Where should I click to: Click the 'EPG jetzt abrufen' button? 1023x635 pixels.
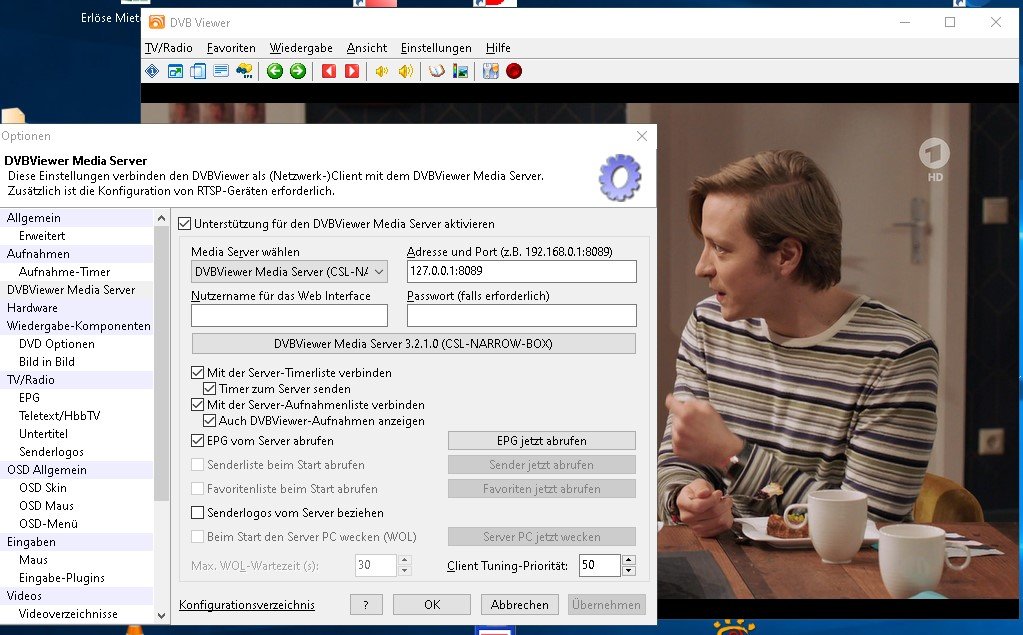coord(541,441)
